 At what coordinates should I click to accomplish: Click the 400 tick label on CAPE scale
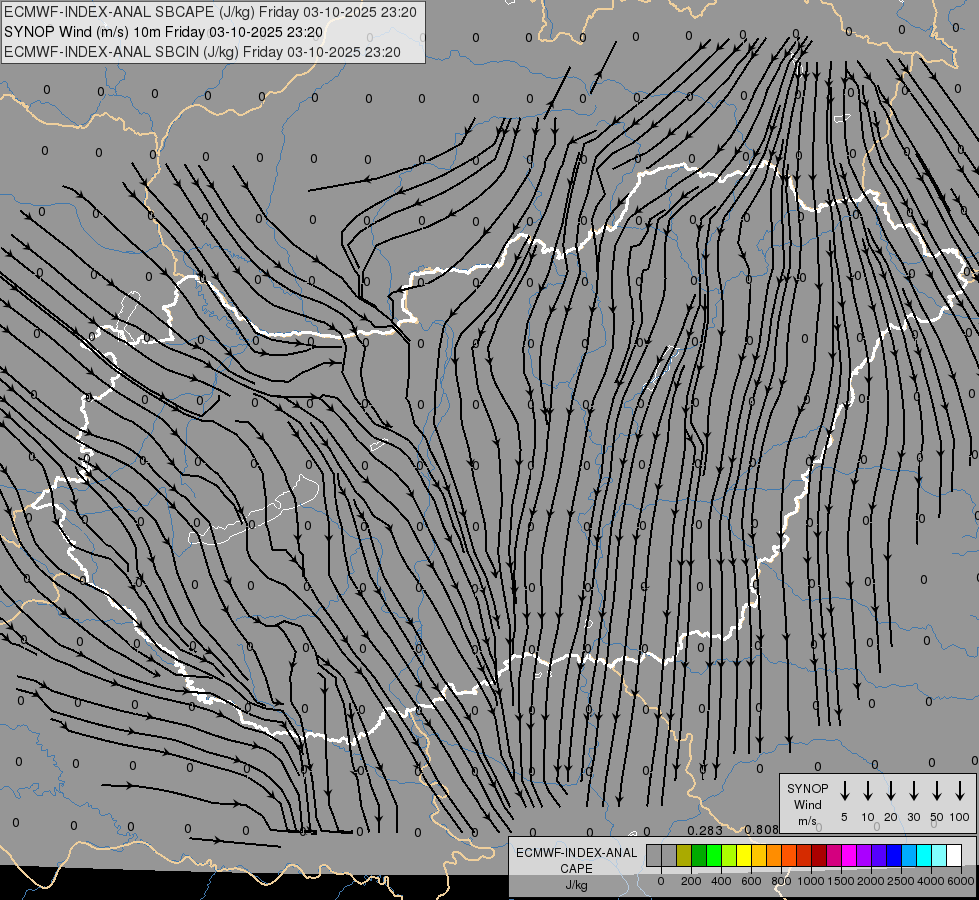pos(721,881)
